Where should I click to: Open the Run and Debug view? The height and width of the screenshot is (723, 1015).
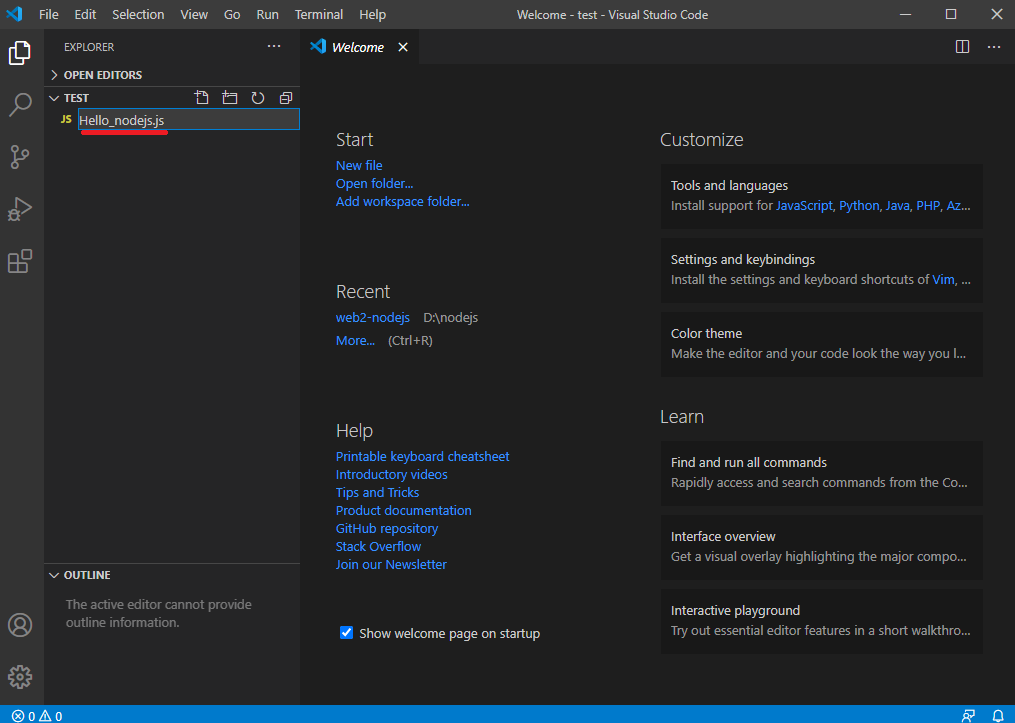pyautogui.click(x=20, y=209)
